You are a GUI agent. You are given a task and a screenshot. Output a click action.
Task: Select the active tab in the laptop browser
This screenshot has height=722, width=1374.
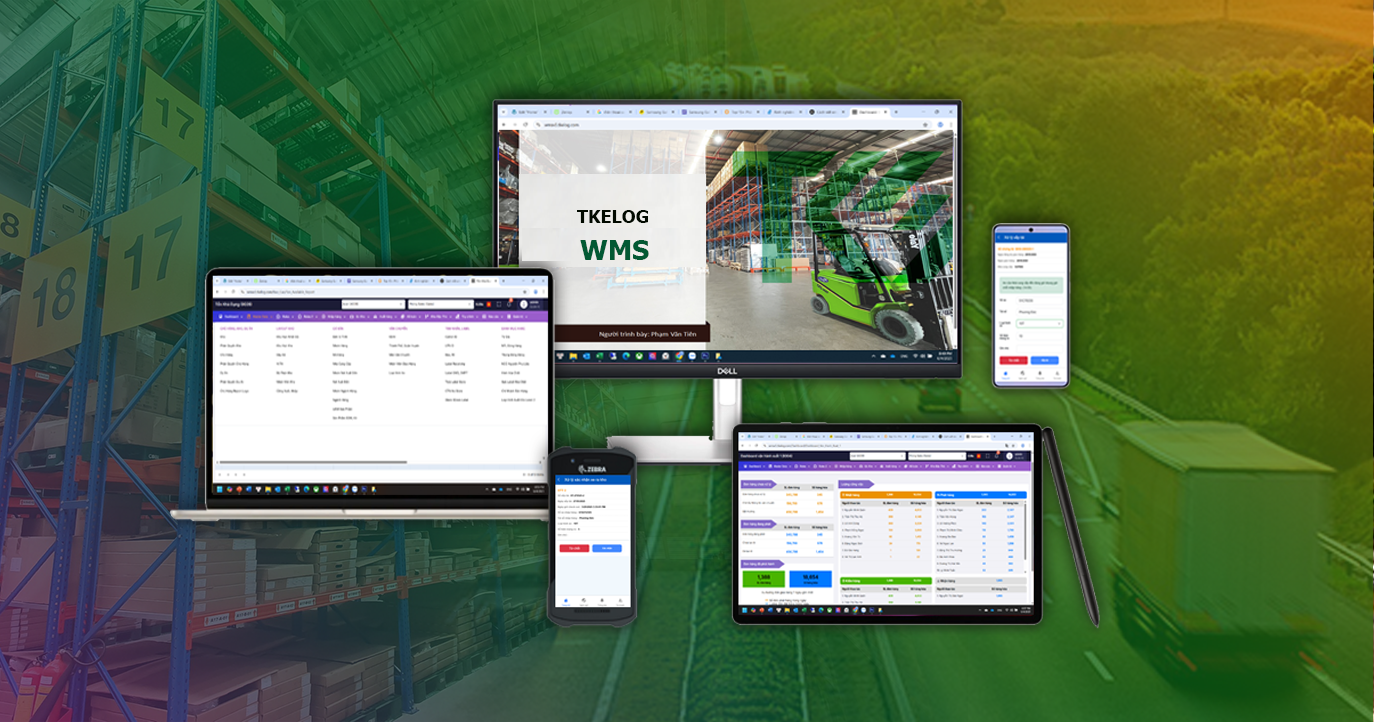pos(484,281)
